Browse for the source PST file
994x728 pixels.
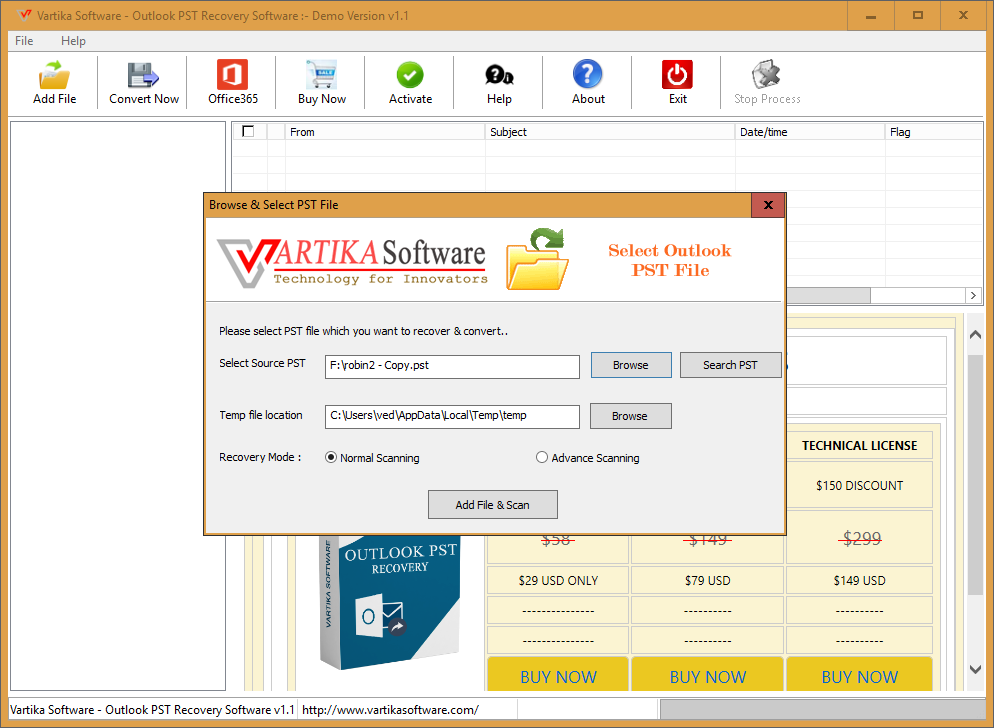tap(631, 365)
